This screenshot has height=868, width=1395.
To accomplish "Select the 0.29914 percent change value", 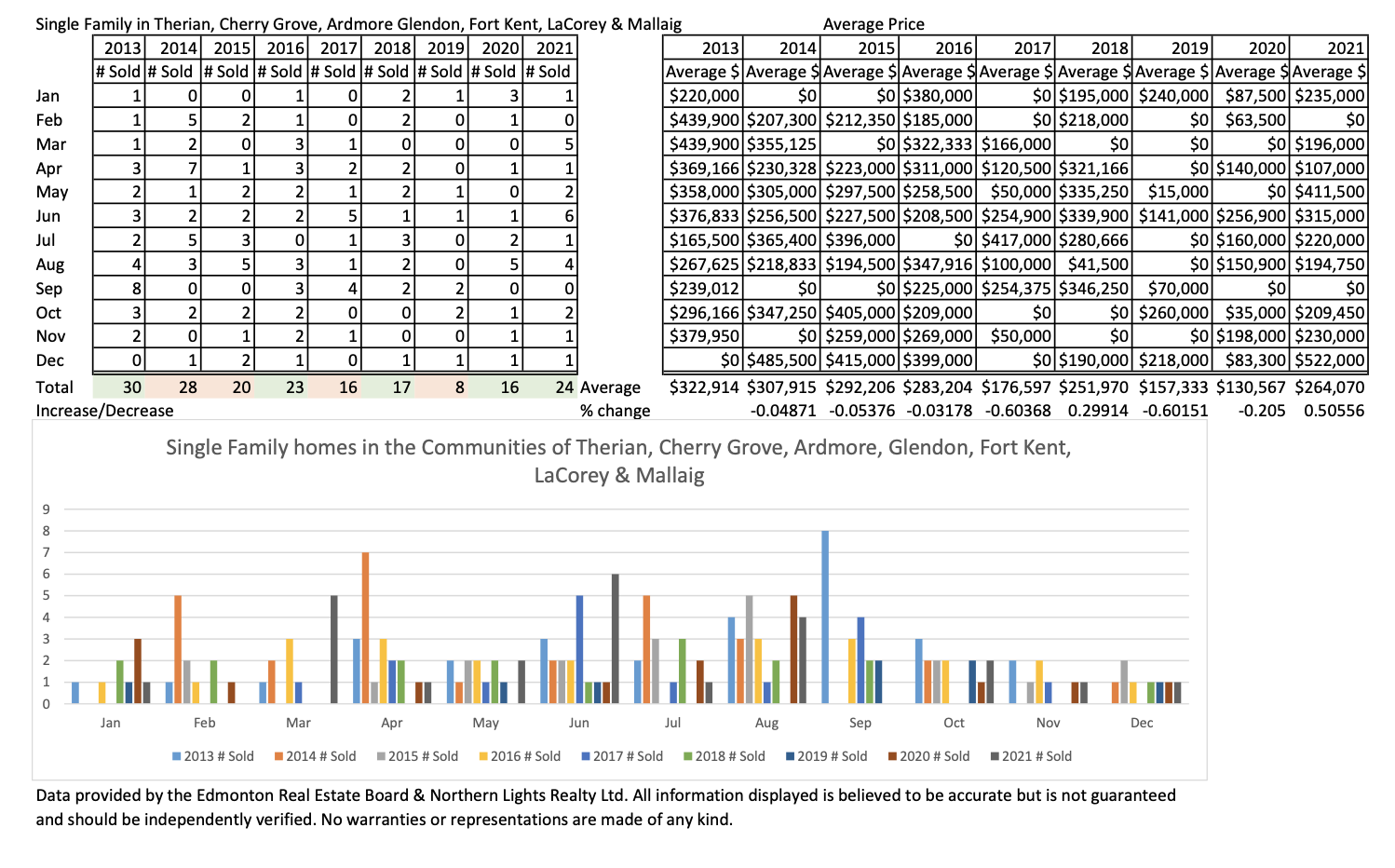I will [1098, 411].
